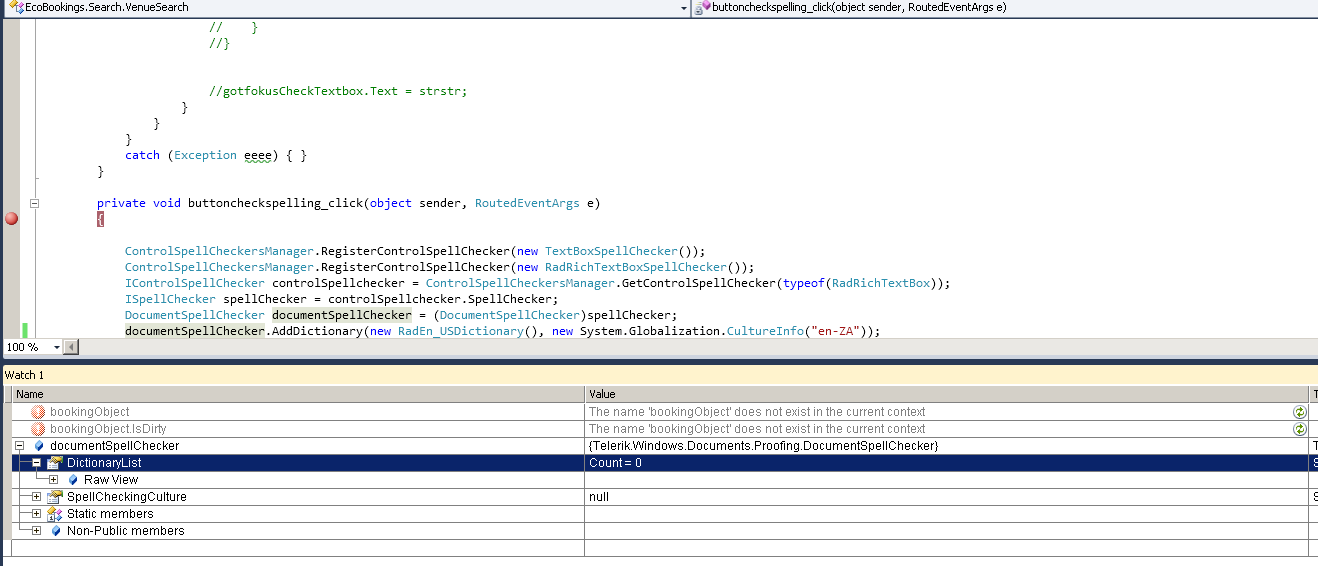Open the 100 % zoom dropdown
This screenshot has width=1318, height=566.
tap(55, 347)
